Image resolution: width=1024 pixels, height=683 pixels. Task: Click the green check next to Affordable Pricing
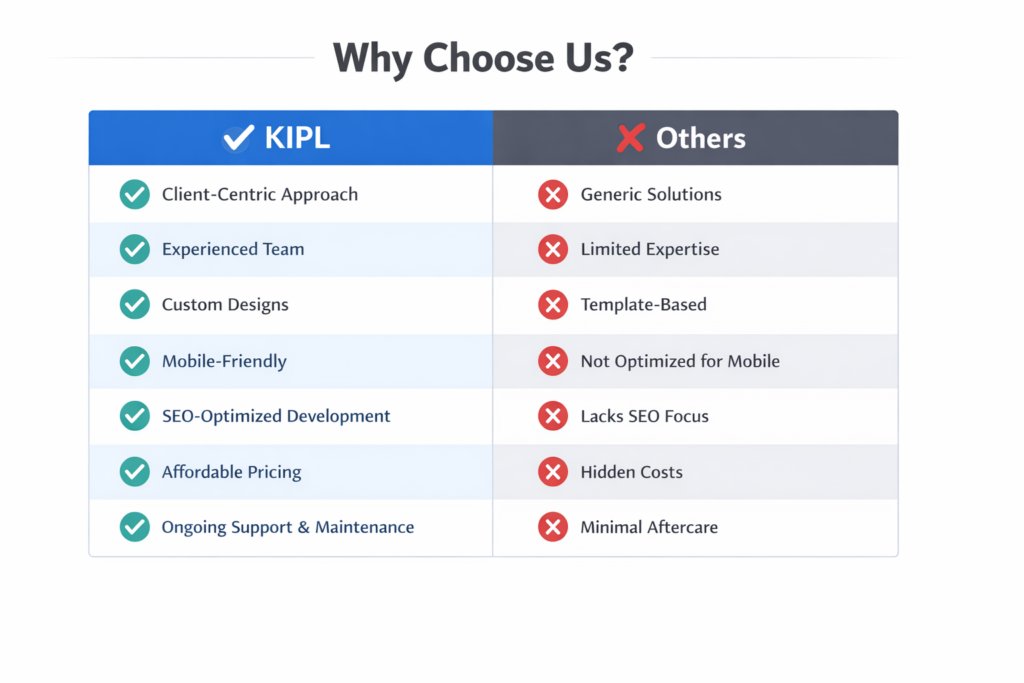point(134,472)
